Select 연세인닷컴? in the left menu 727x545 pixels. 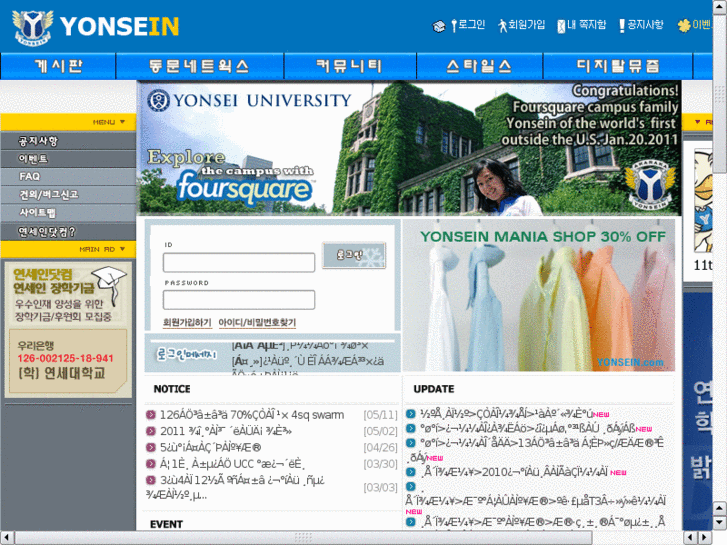(68, 231)
